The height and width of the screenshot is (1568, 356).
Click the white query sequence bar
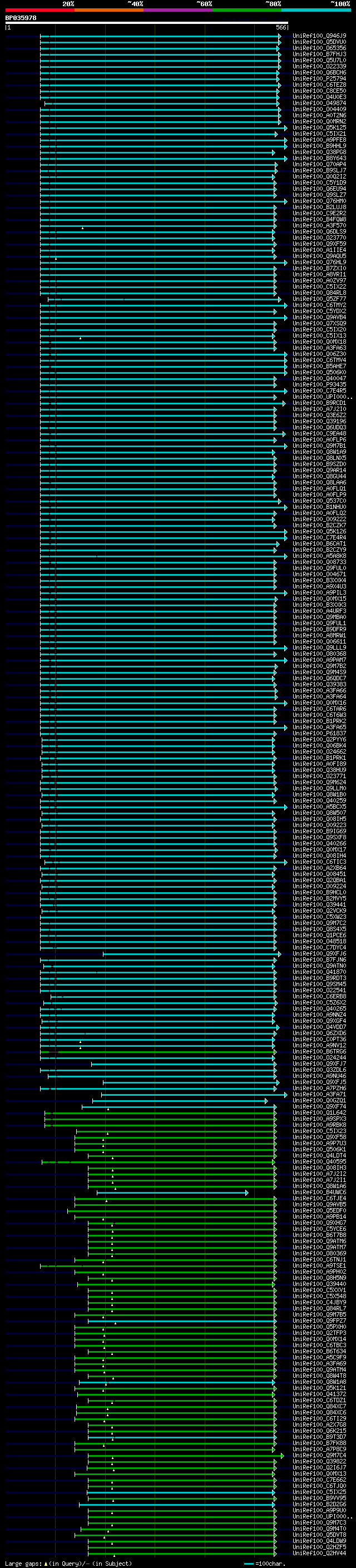pyautogui.click(x=147, y=22)
